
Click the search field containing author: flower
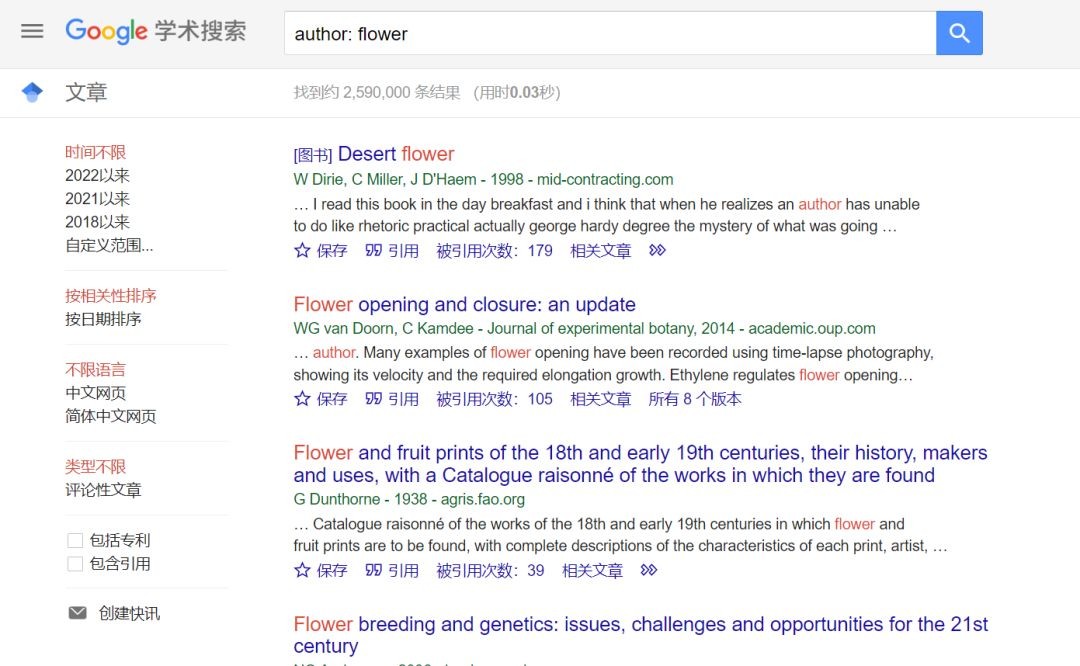pos(610,33)
